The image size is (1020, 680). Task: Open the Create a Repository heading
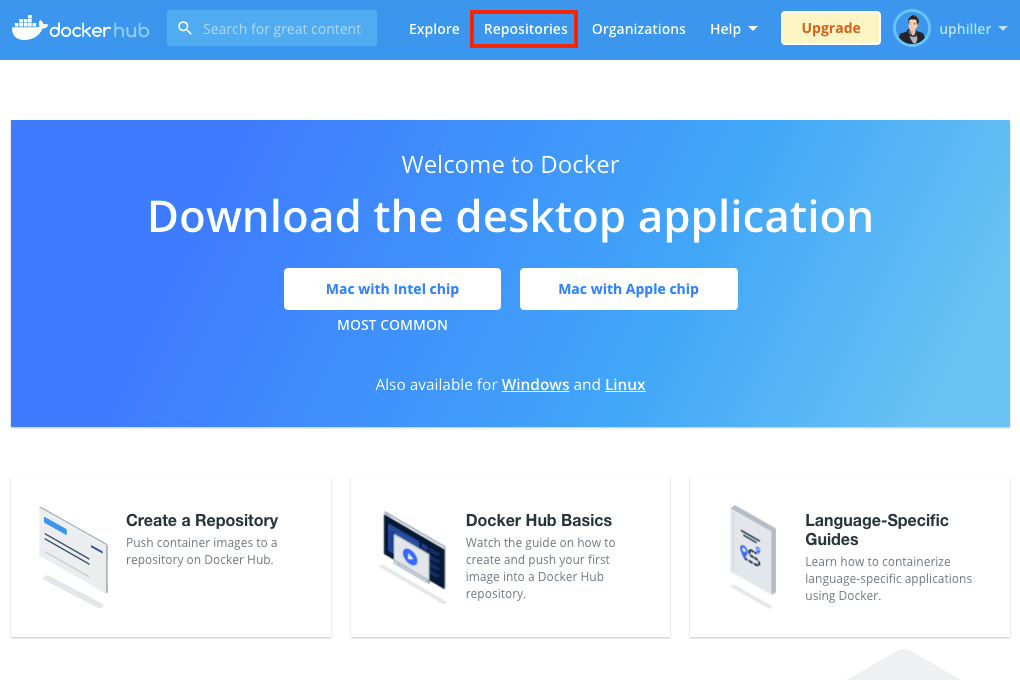(202, 520)
